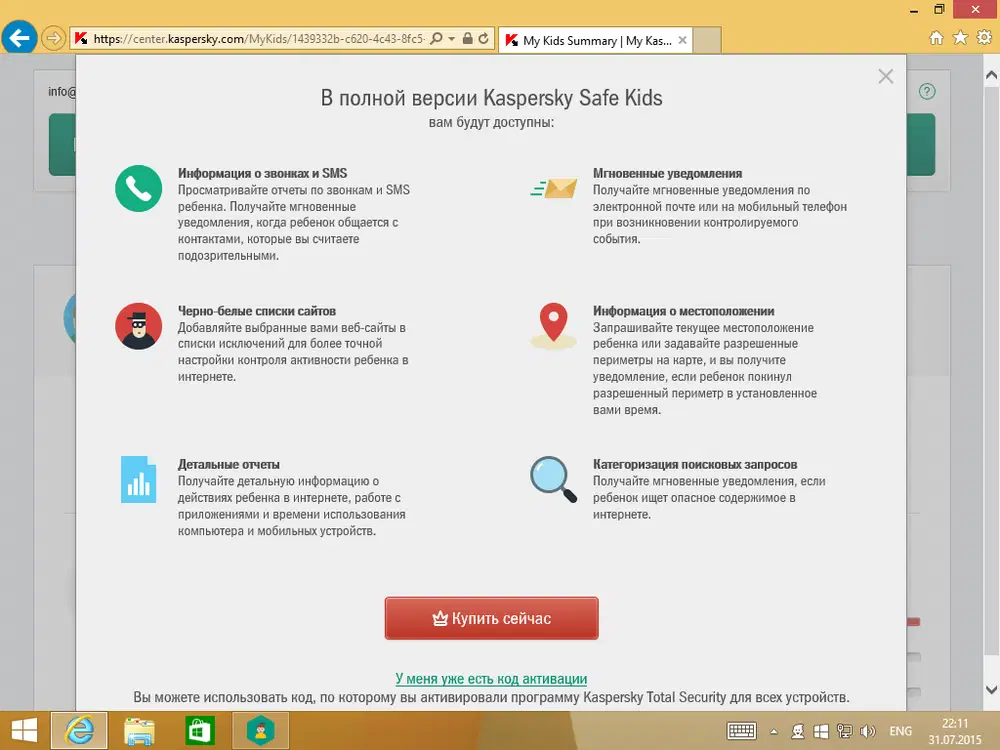Open Favorites with the star icon

960,38
